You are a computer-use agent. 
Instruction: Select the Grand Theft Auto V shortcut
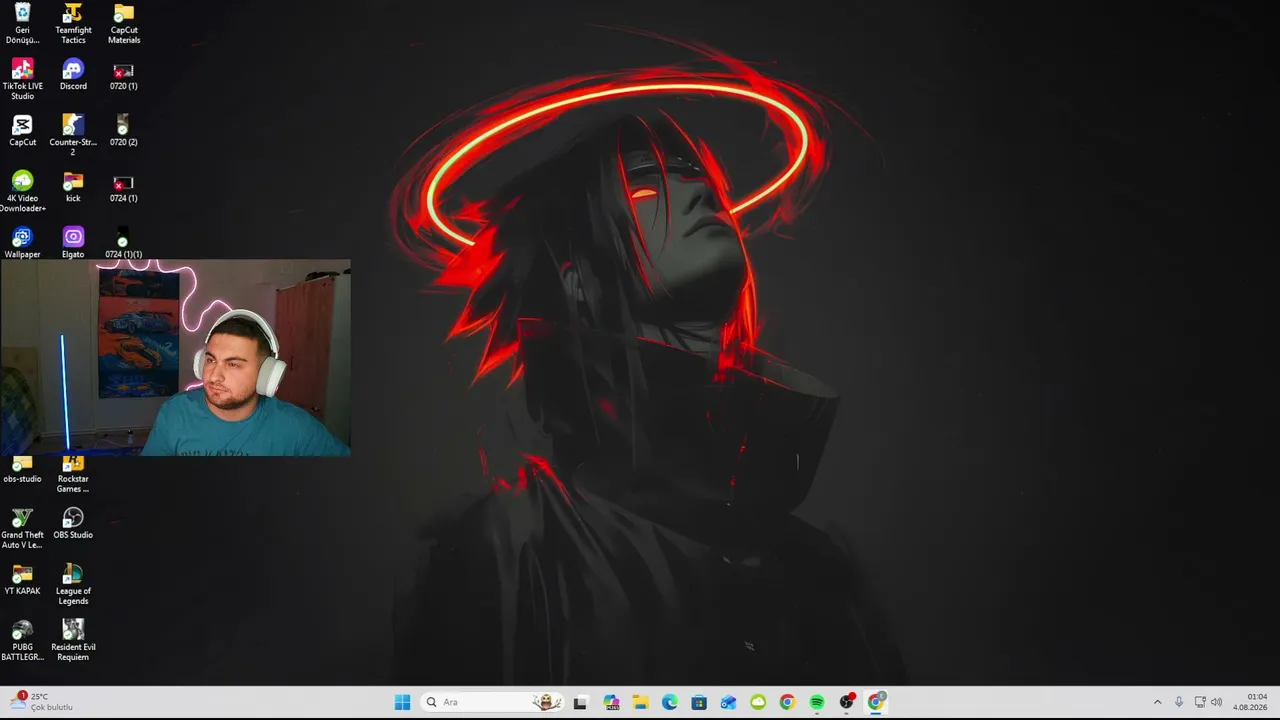(x=22, y=529)
